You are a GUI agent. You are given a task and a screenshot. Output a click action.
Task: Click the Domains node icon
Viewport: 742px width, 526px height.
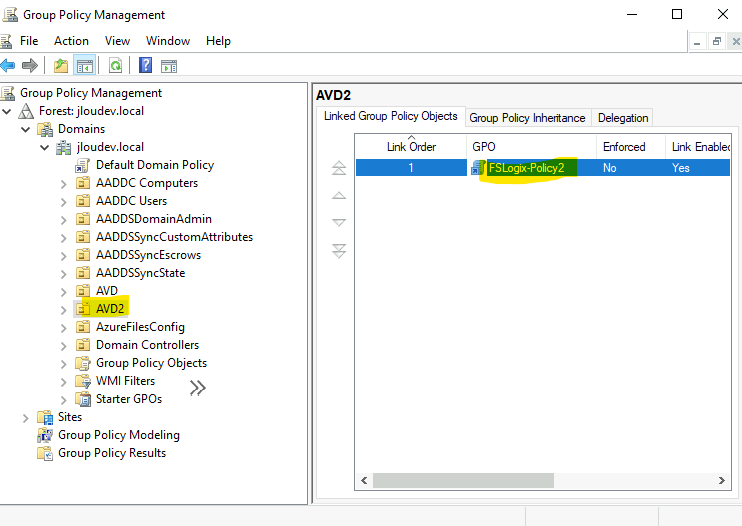(45, 129)
